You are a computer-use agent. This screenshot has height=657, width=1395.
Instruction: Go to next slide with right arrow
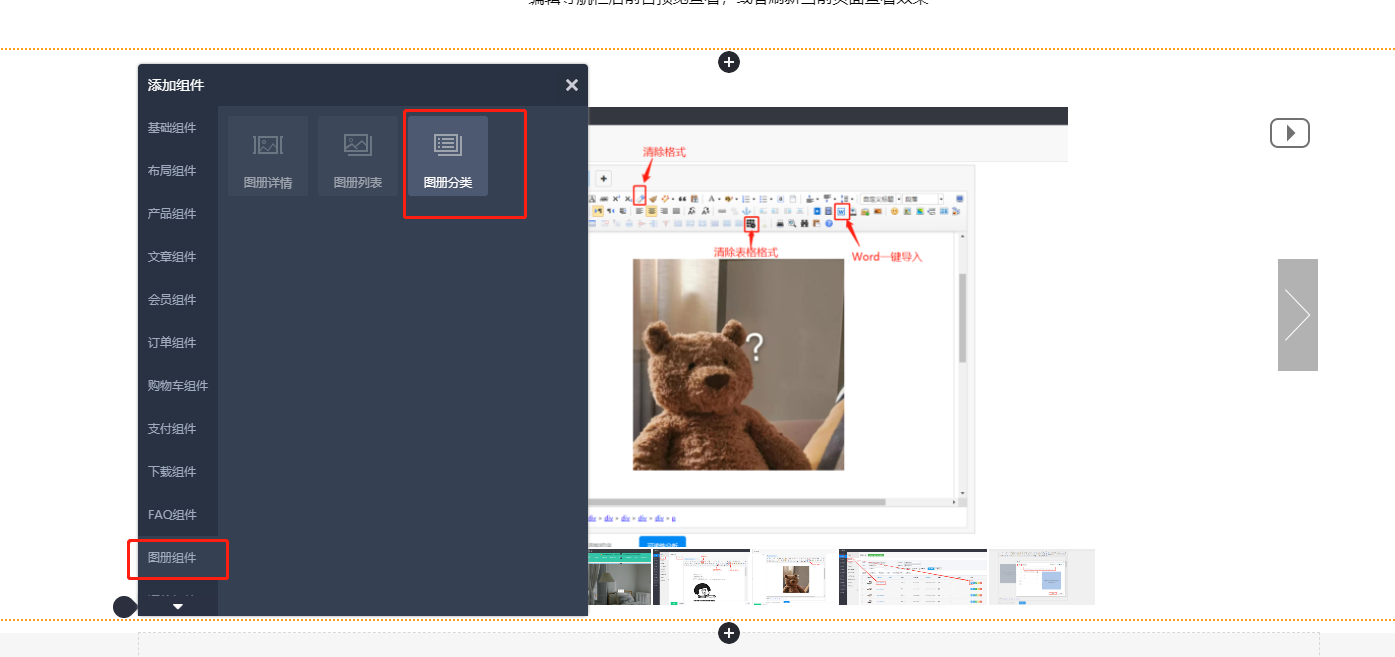coord(1297,315)
